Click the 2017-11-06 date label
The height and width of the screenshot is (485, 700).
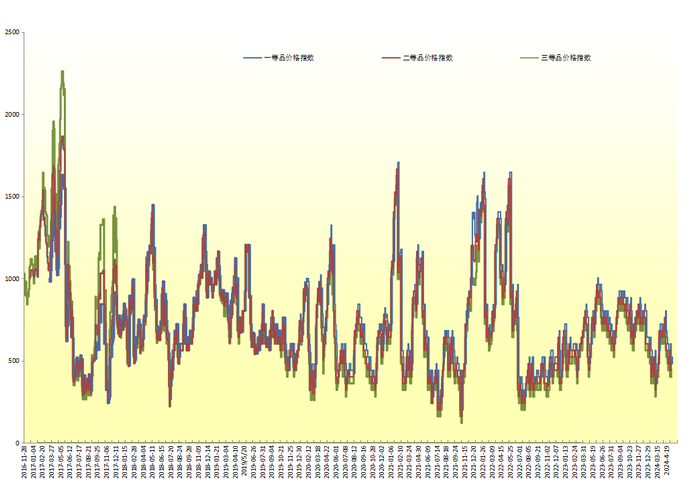click(x=107, y=462)
